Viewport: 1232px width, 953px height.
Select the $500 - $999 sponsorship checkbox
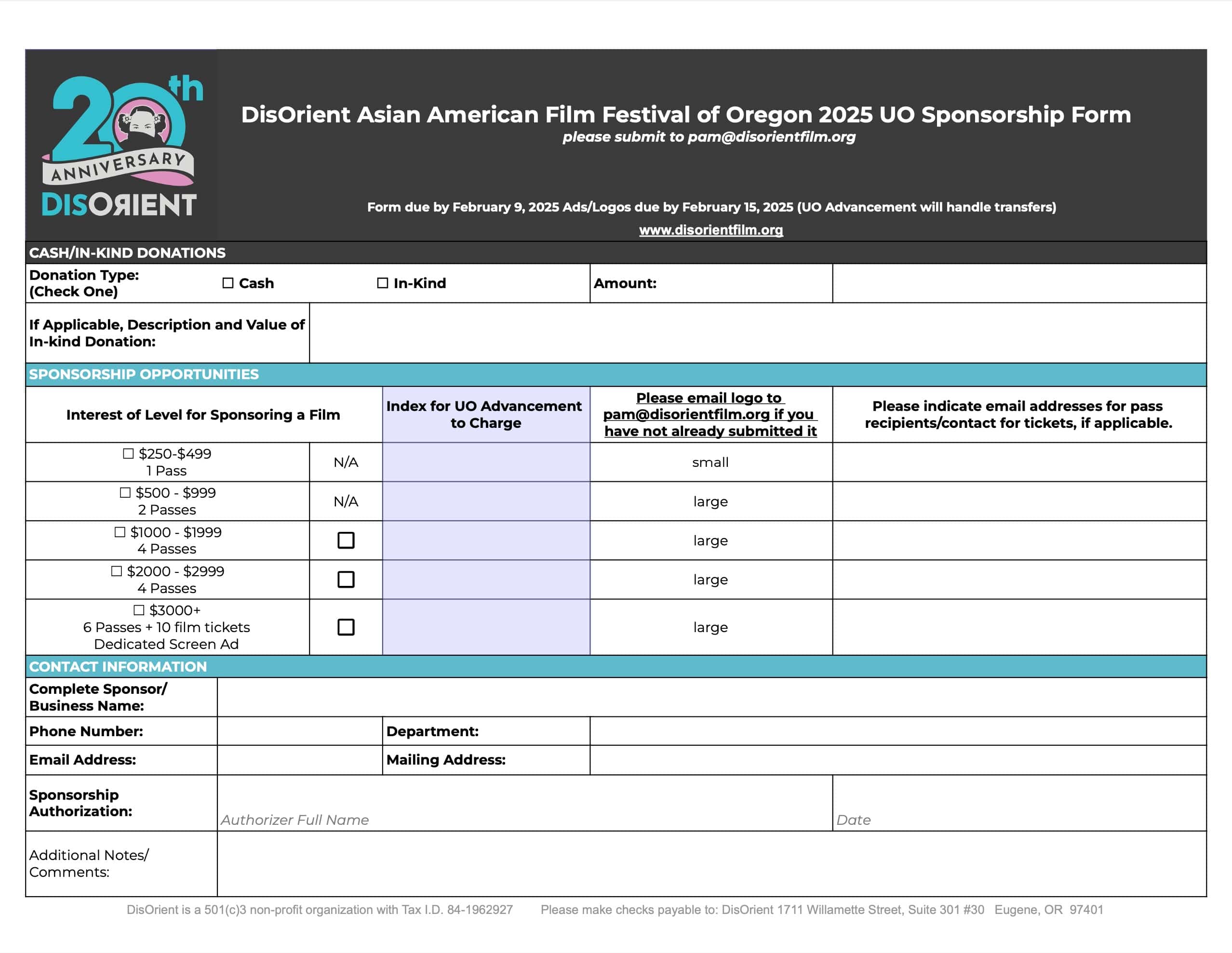tap(125, 492)
